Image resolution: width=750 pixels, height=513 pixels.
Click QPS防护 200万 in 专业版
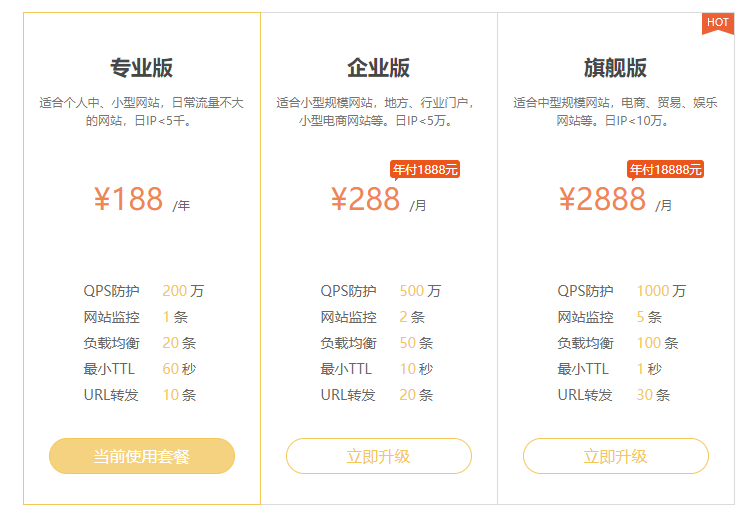143,291
